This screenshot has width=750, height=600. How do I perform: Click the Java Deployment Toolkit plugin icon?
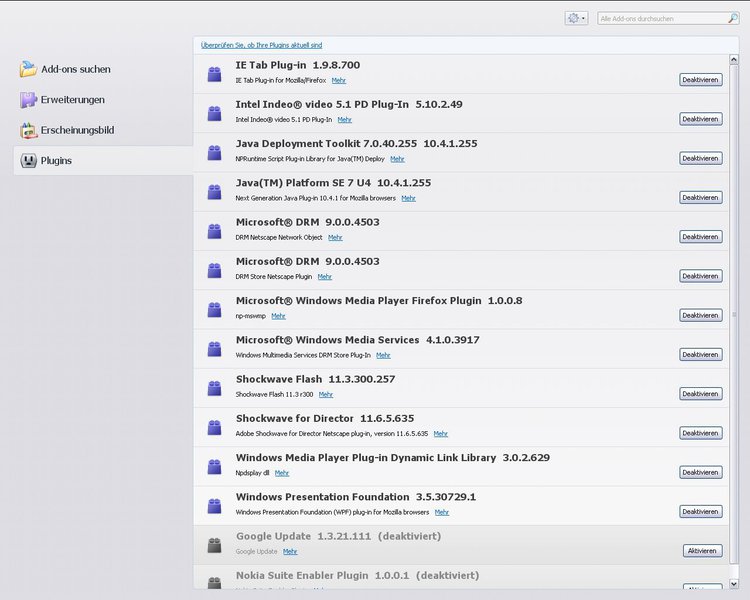(x=214, y=153)
